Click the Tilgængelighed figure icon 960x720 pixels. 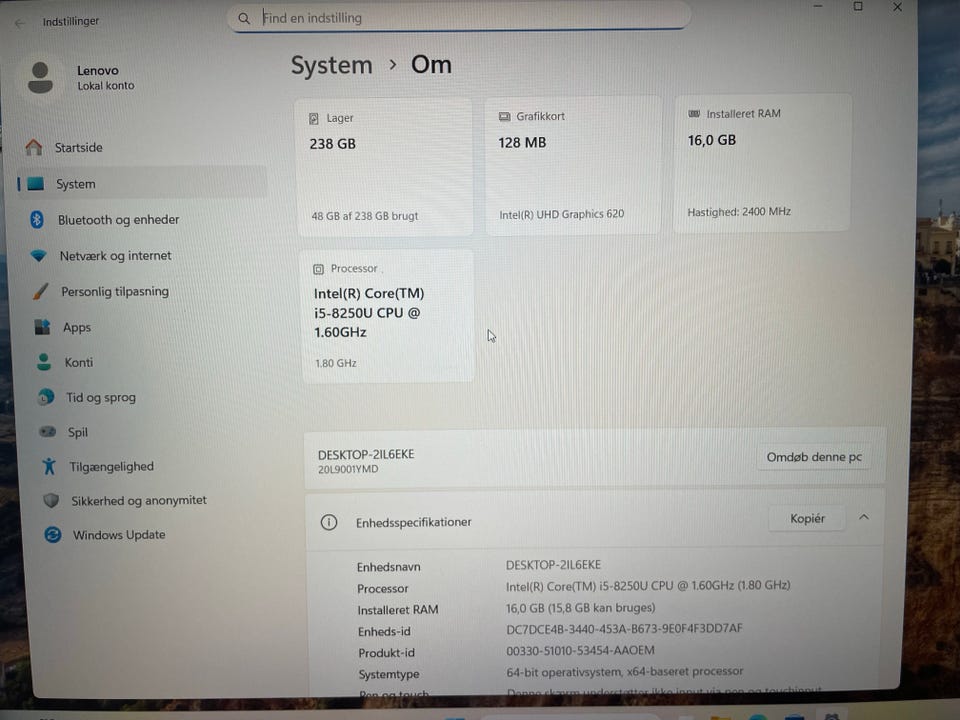[x=50, y=466]
